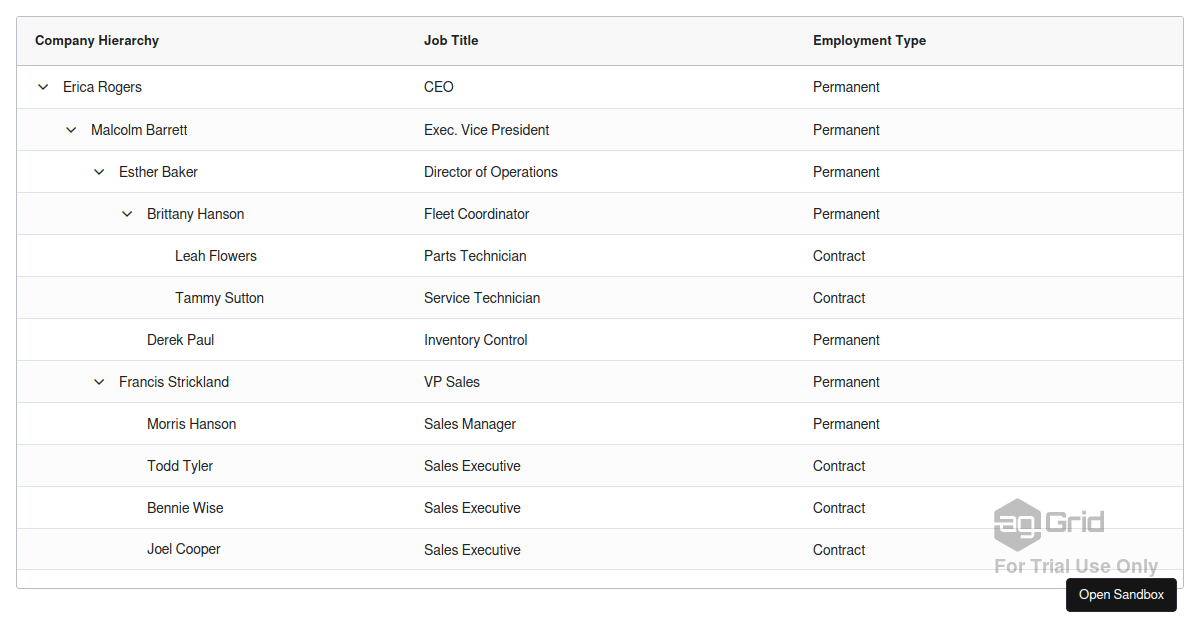The image size is (1200, 630).
Task: Select the Morris Hanson row
Action: pos(191,424)
